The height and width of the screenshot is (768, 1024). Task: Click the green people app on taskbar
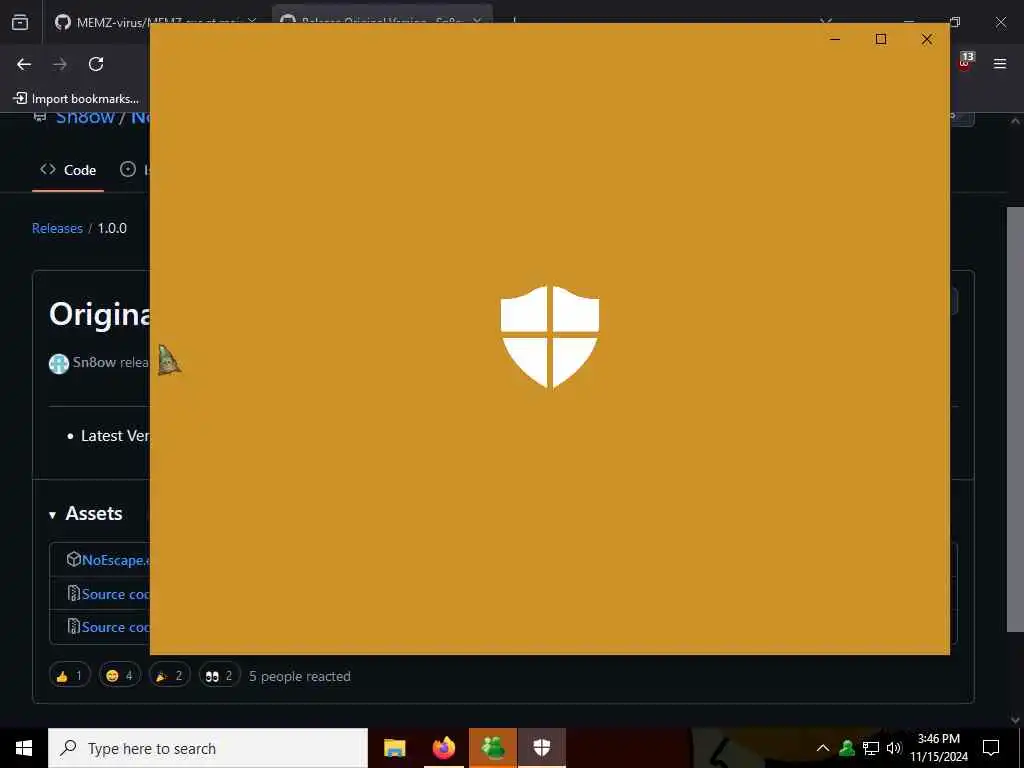493,748
